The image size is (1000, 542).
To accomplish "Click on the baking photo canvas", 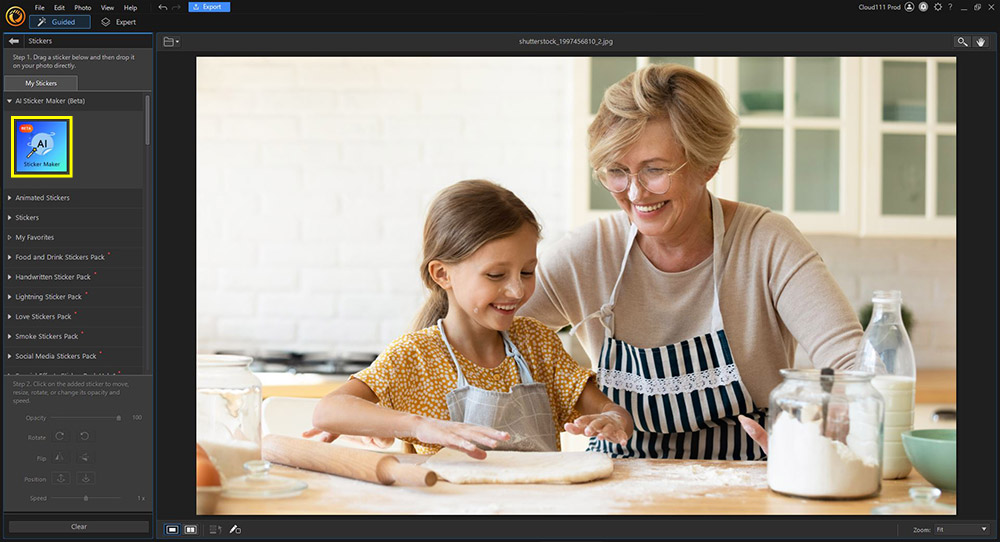I will (x=576, y=286).
